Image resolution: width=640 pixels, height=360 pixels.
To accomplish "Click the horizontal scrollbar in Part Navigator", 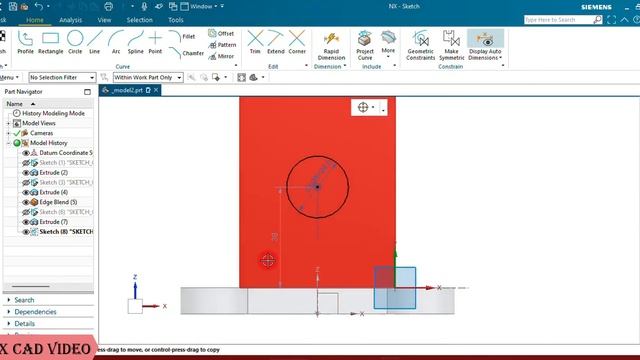I will (31, 287).
